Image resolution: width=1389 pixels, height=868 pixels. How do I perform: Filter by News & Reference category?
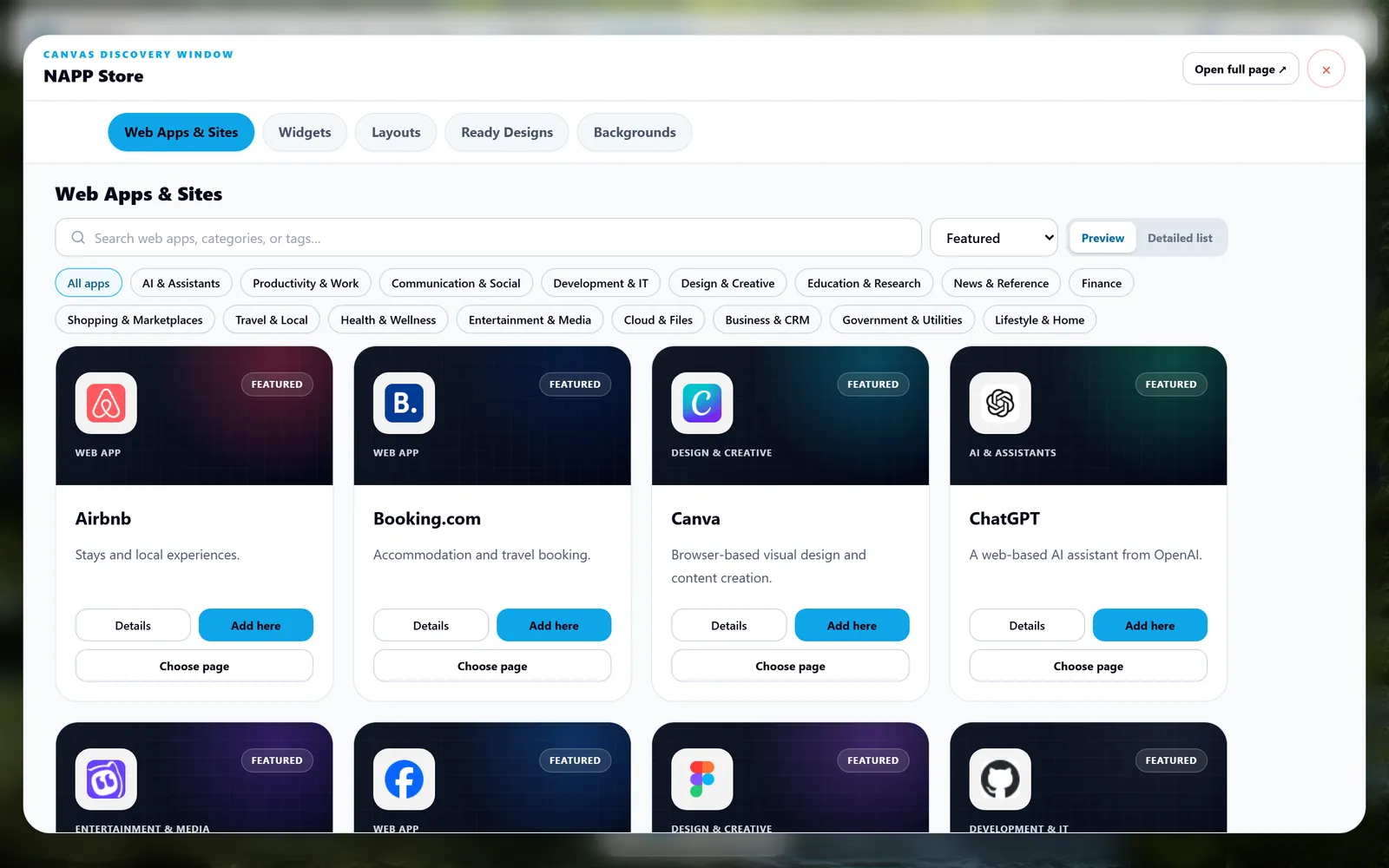coord(1001,283)
